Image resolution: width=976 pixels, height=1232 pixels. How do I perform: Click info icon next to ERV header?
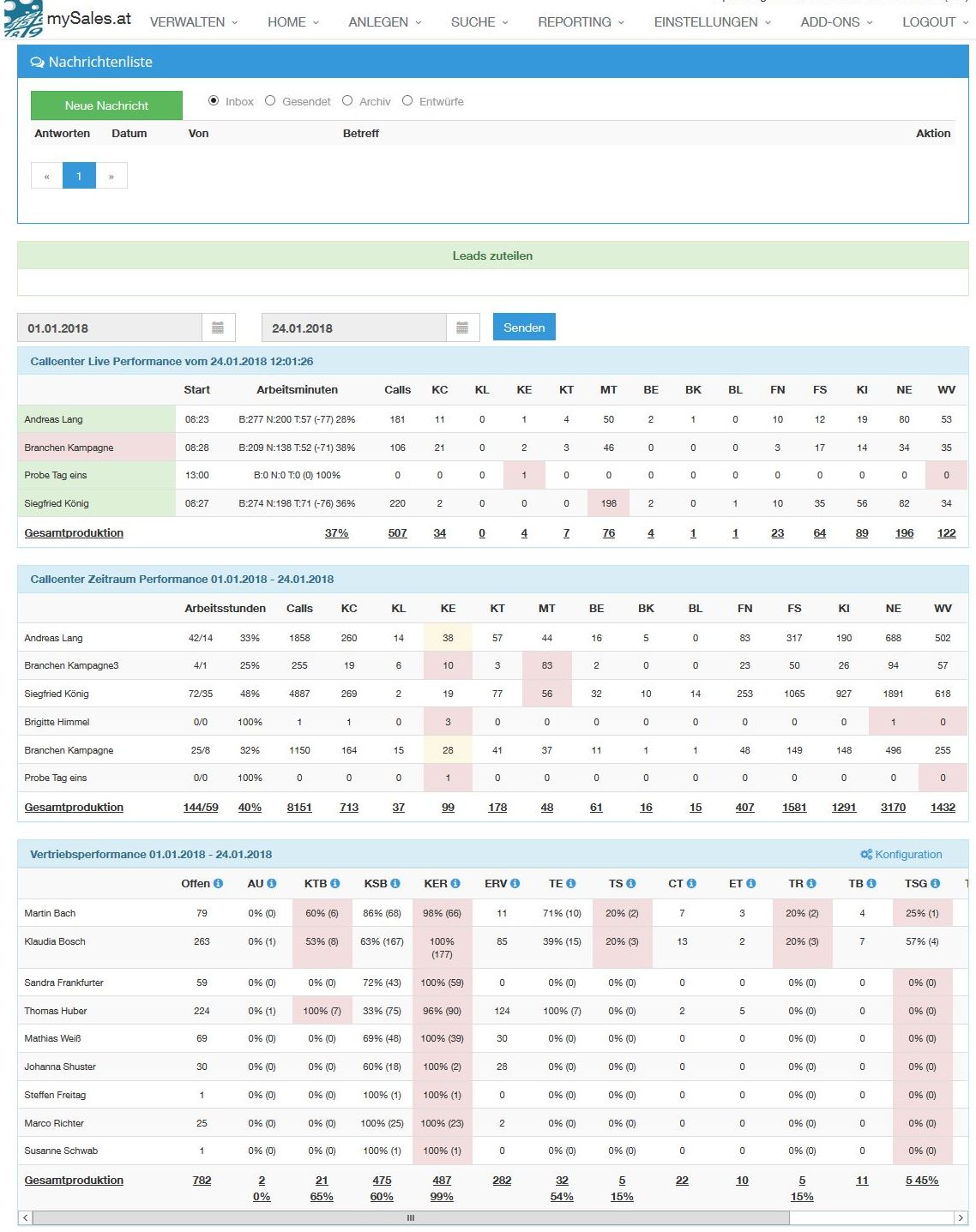pos(515,883)
